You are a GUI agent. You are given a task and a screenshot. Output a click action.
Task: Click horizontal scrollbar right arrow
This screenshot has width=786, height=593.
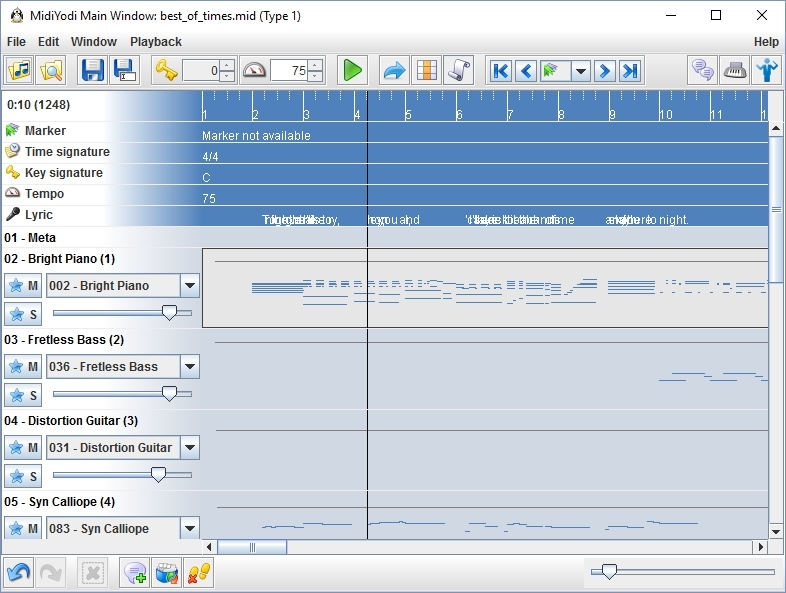pyautogui.click(x=761, y=547)
